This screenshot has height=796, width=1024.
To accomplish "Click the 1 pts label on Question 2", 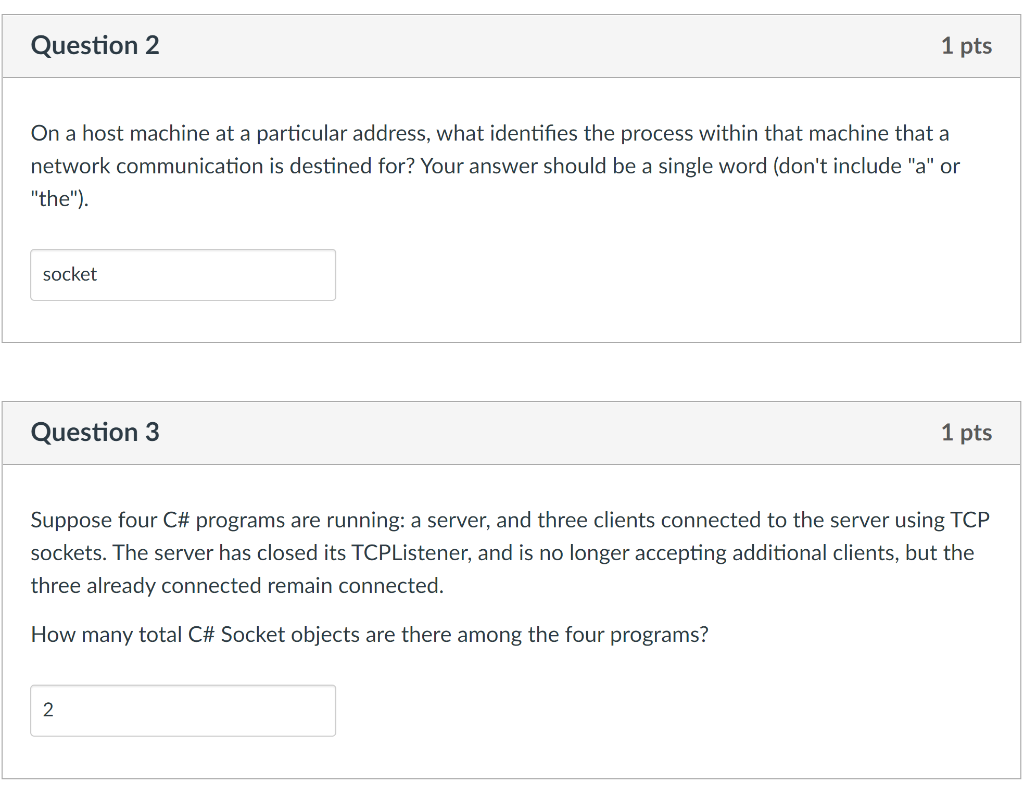I will pos(966,46).
